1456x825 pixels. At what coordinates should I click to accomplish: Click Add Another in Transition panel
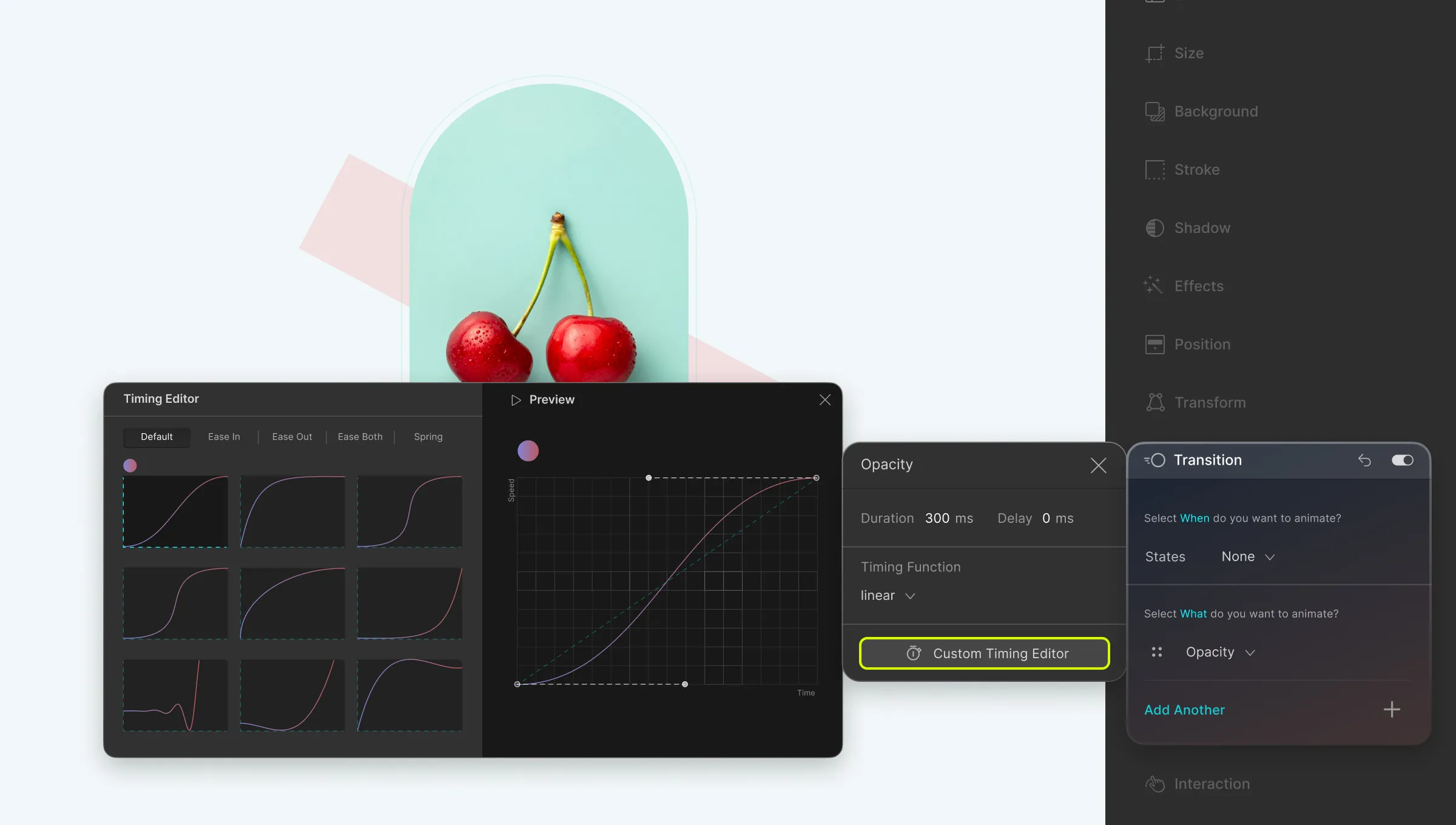click(1184, 709)
